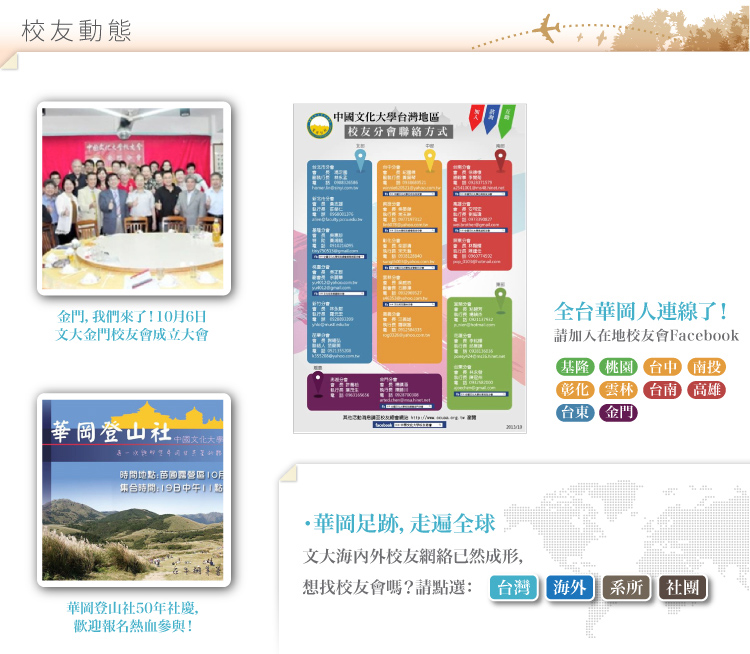Click the yellow map pin on poster
This screenshot has height=654, width=750.
point(430,159)
